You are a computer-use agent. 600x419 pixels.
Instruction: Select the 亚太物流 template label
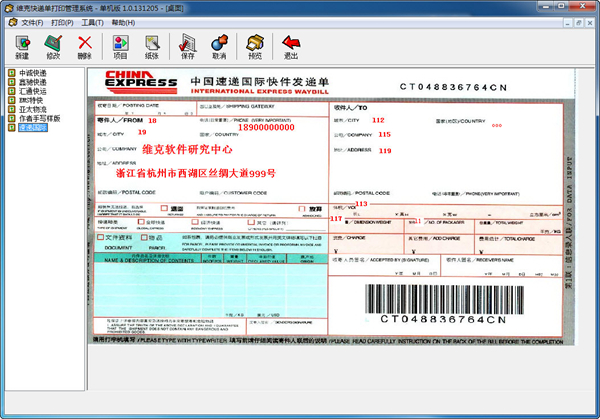click(33, 109)
